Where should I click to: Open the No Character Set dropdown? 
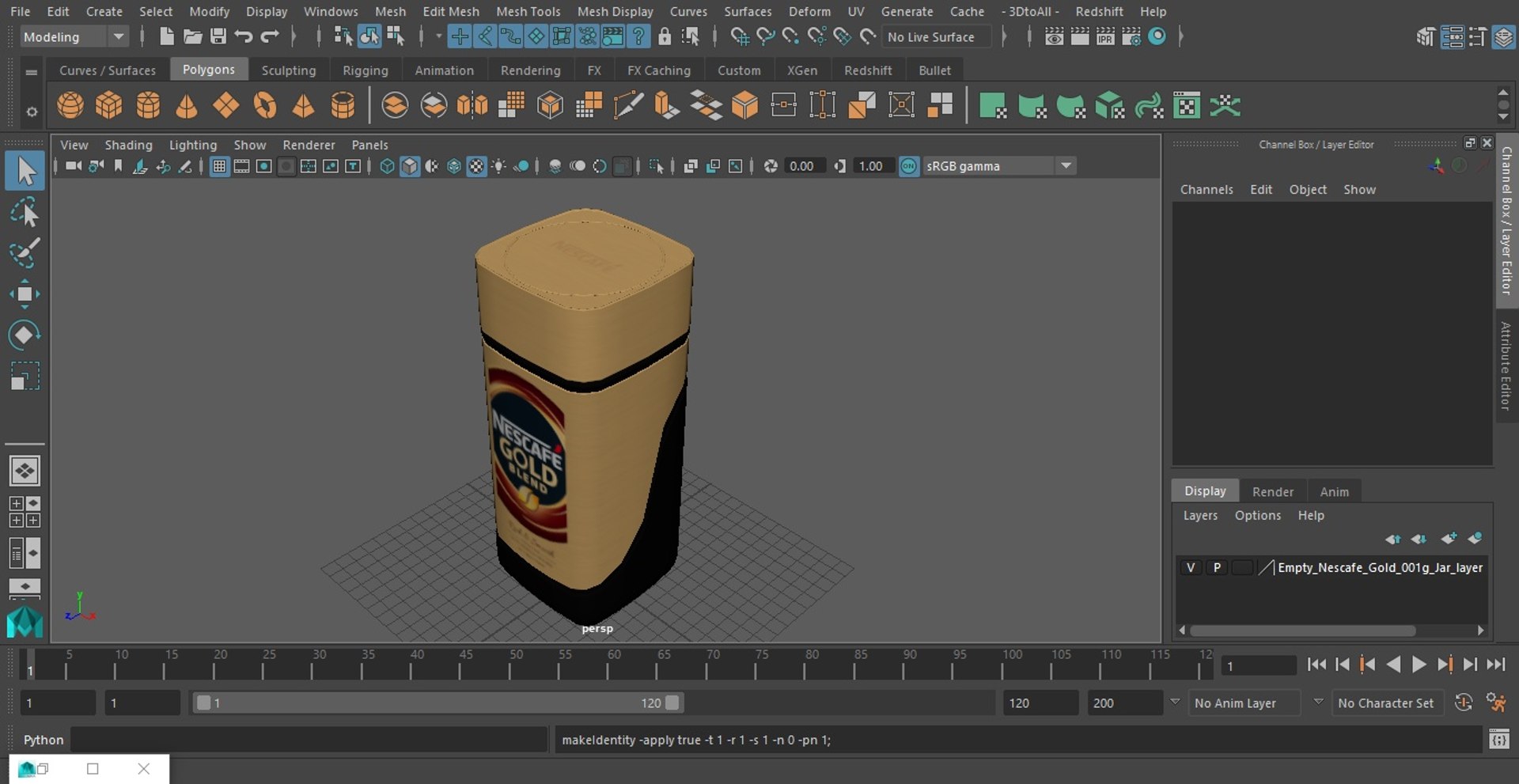pyautogui.click(x=1389, y=703)
